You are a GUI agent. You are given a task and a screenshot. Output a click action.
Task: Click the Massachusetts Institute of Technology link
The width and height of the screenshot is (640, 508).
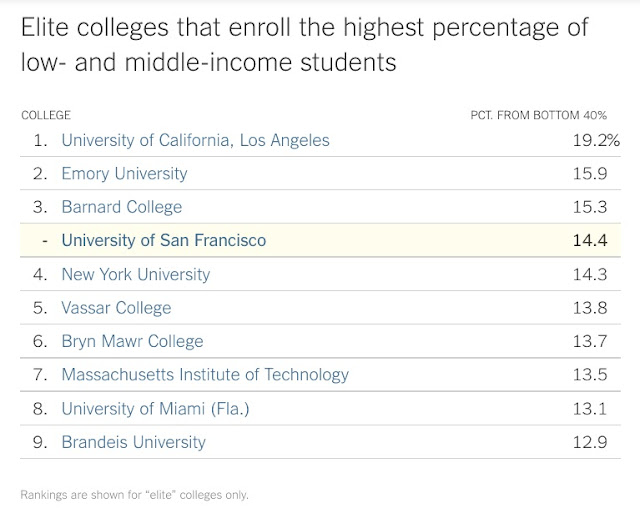[x=205, y=375]
